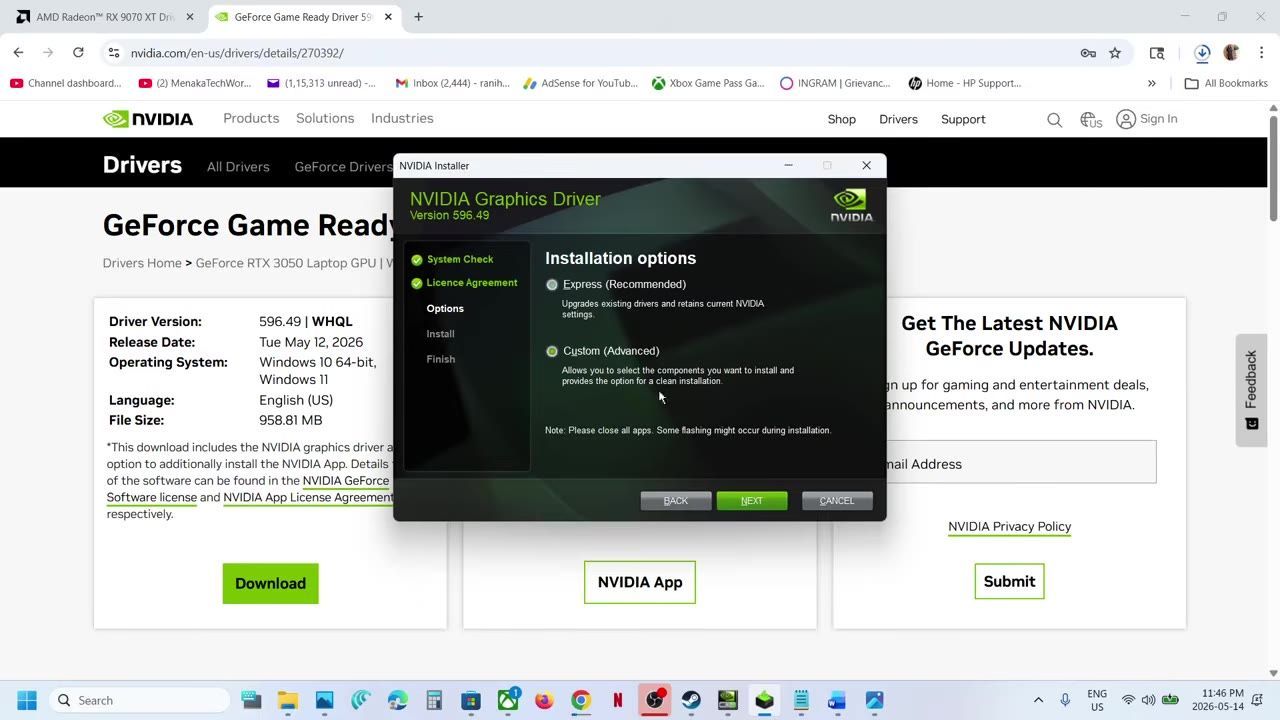Open Google Chrome from taskbar
Screen dimensions: 1280x720
tap(581, 700)
